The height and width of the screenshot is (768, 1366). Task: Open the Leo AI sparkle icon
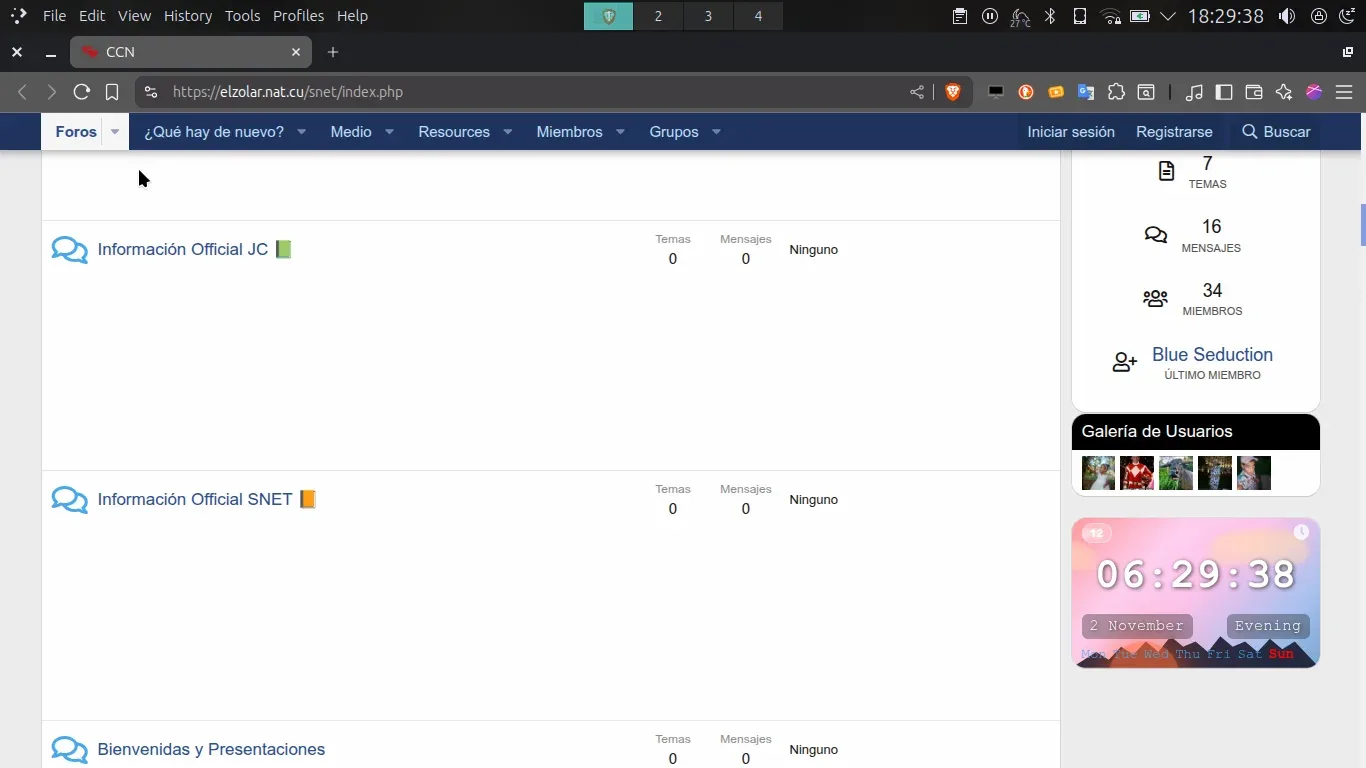point(1284,92)
